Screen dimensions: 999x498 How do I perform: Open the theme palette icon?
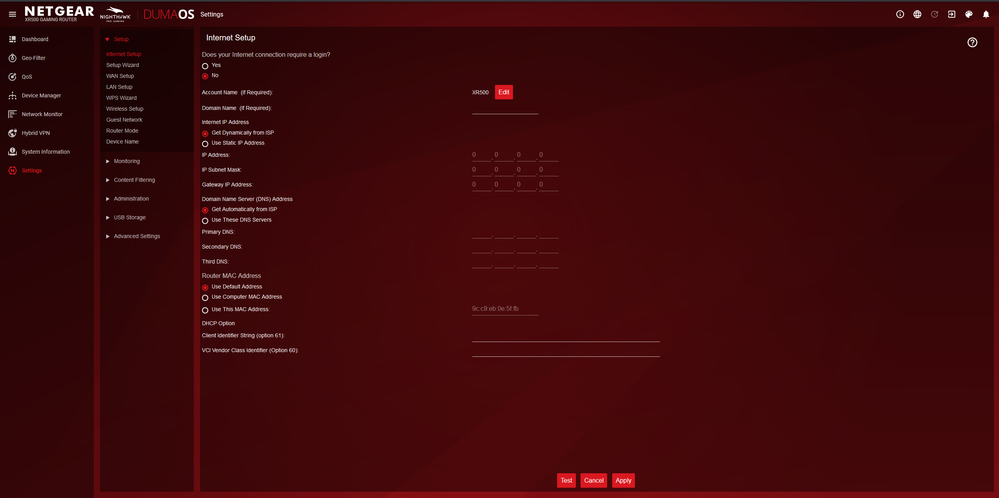coord(969,14)
